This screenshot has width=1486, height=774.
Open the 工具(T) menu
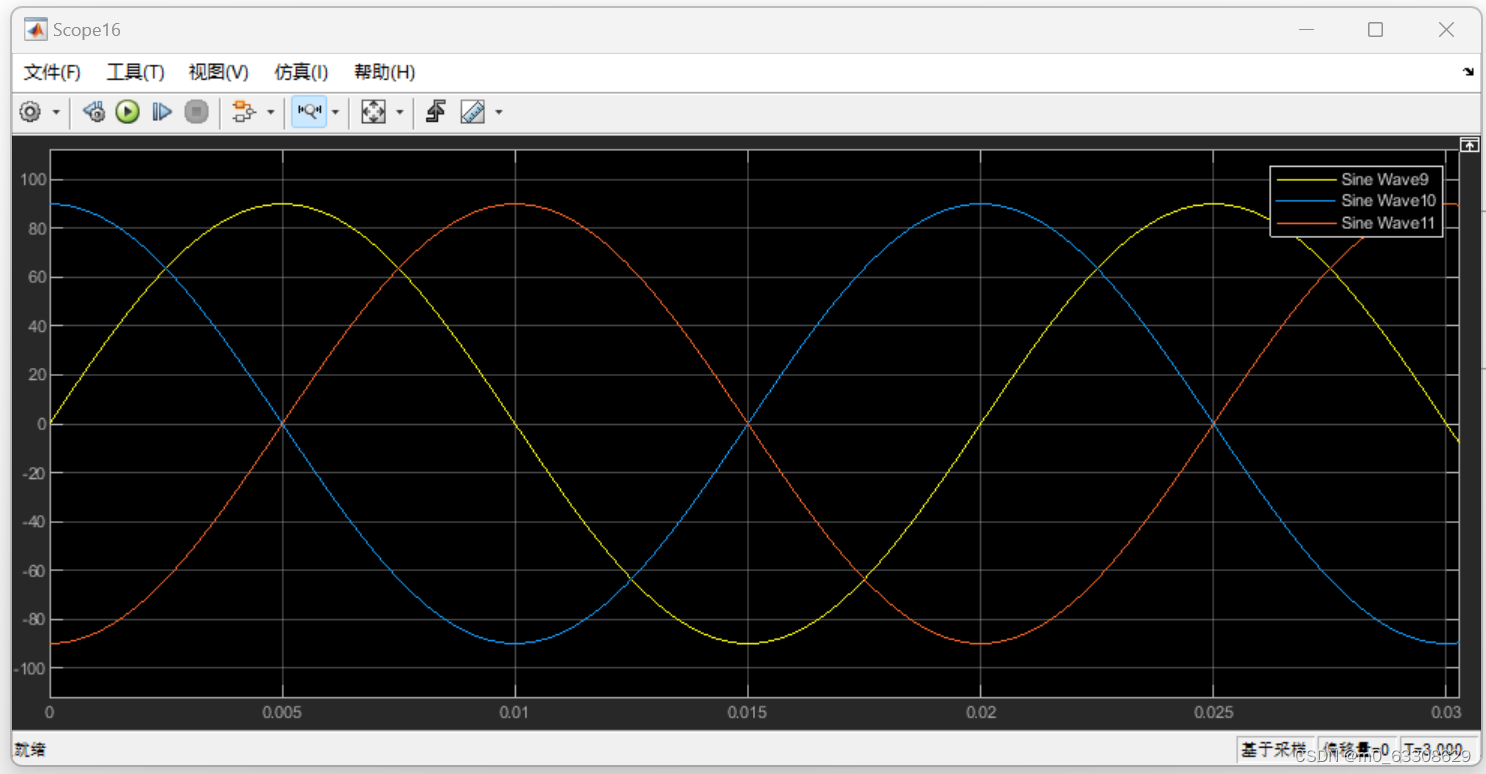pos(135,72)
